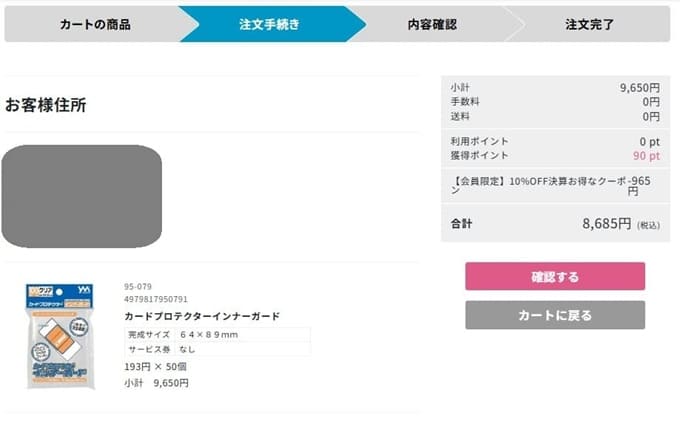Click the gray カートに戻る button
This screenshot has height=421, width=680.
[554, 315]
